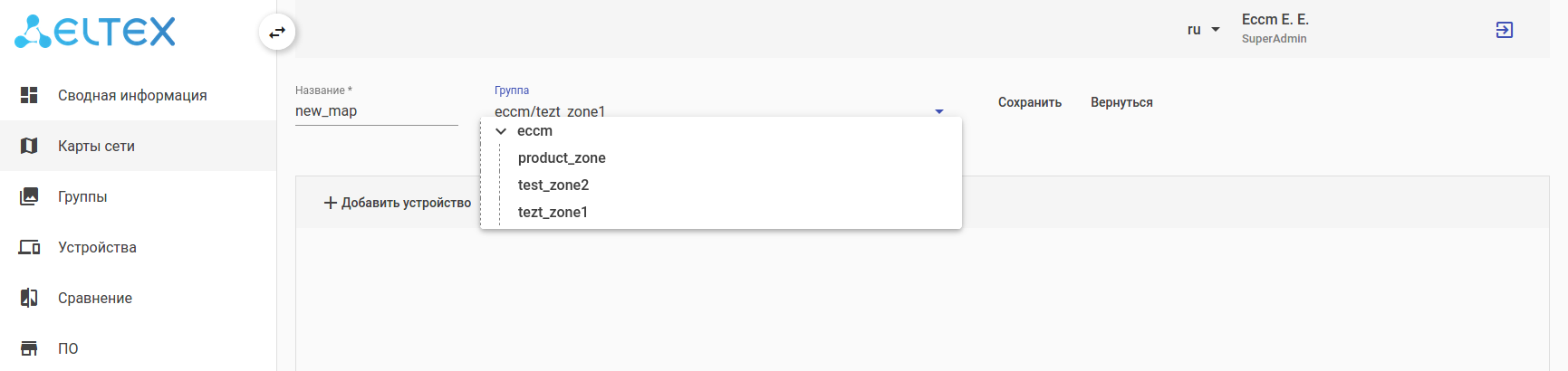This screenshot has width=1568, height=371.
Task: Click the dashboard icon for Сводная информация
Action: tap(29, 95)
